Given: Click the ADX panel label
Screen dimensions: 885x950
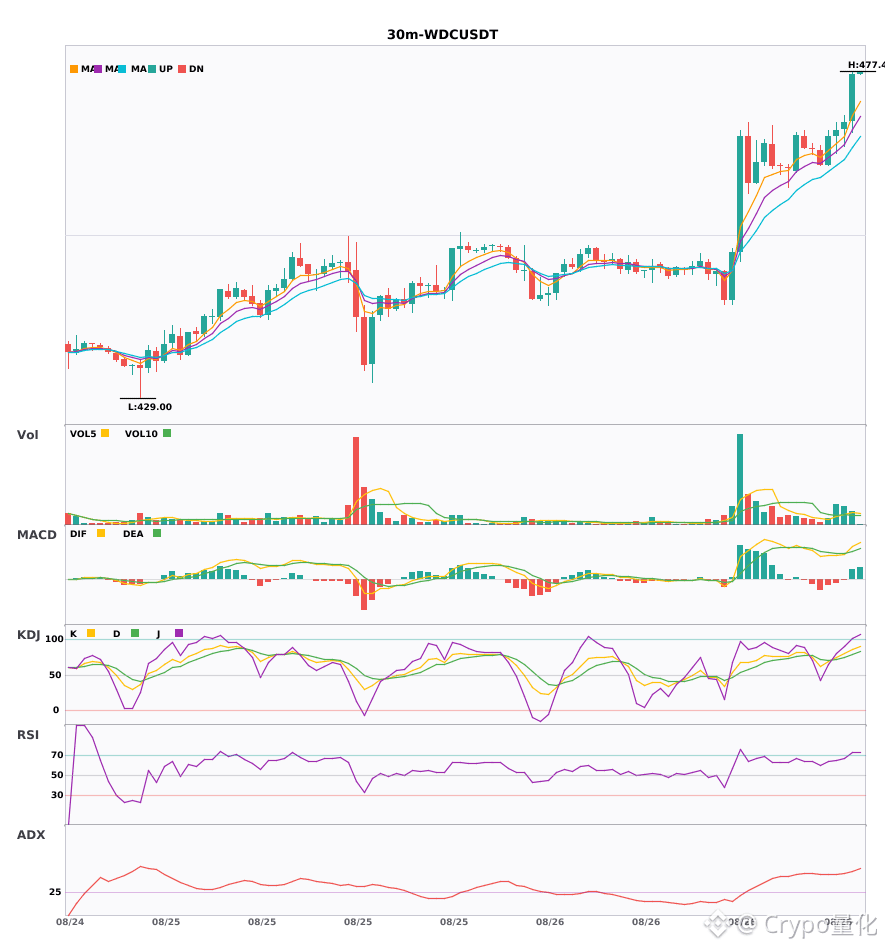Looking at the screenshot, I should tap(31, 835).
